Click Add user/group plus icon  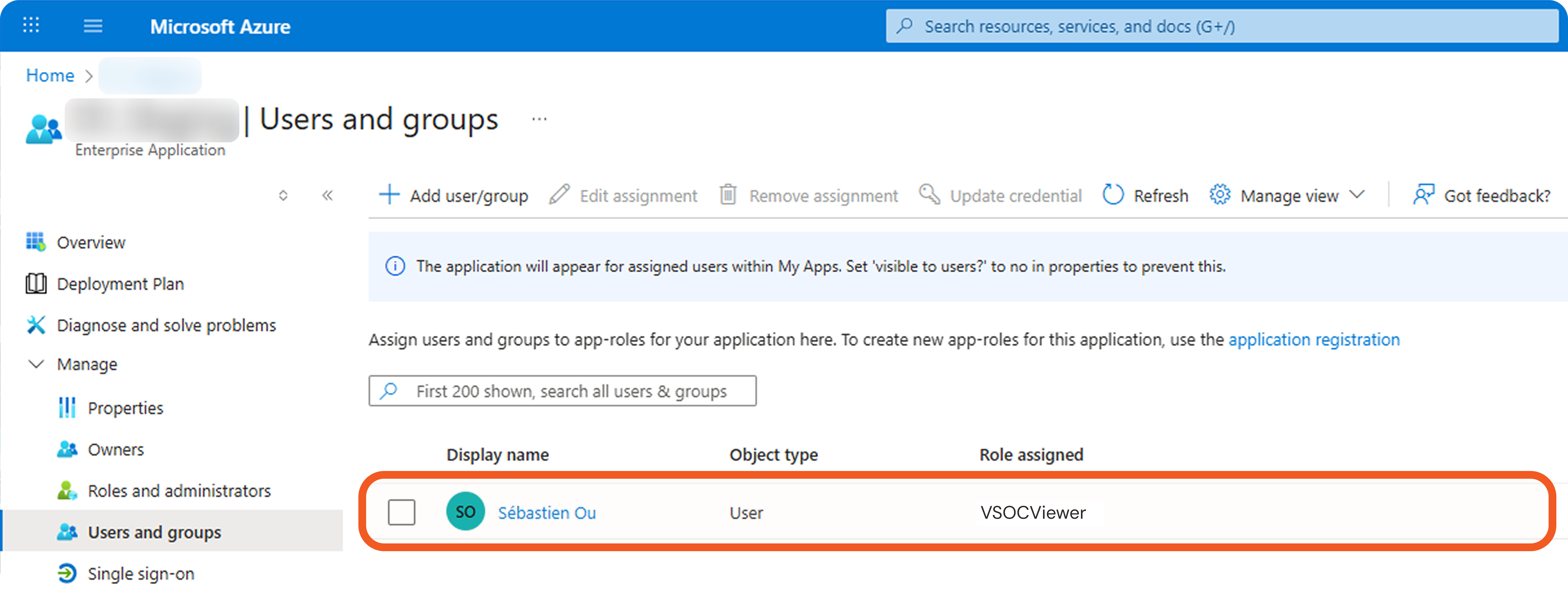pos(389,195)
